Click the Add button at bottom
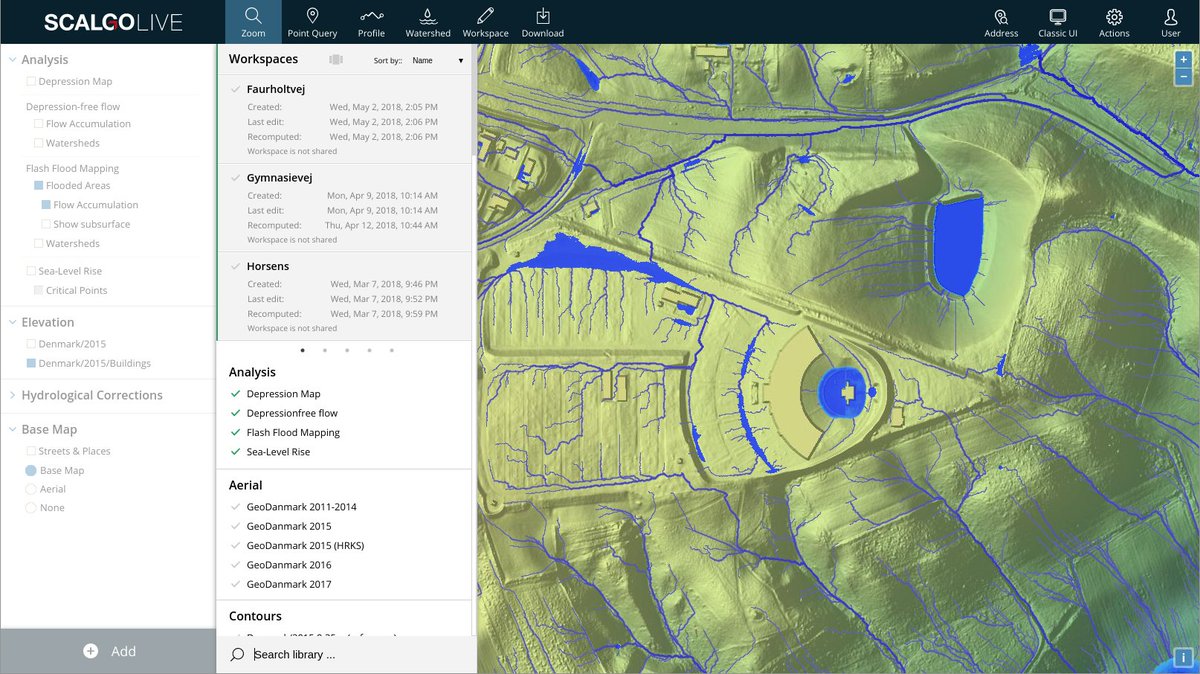 108,651
